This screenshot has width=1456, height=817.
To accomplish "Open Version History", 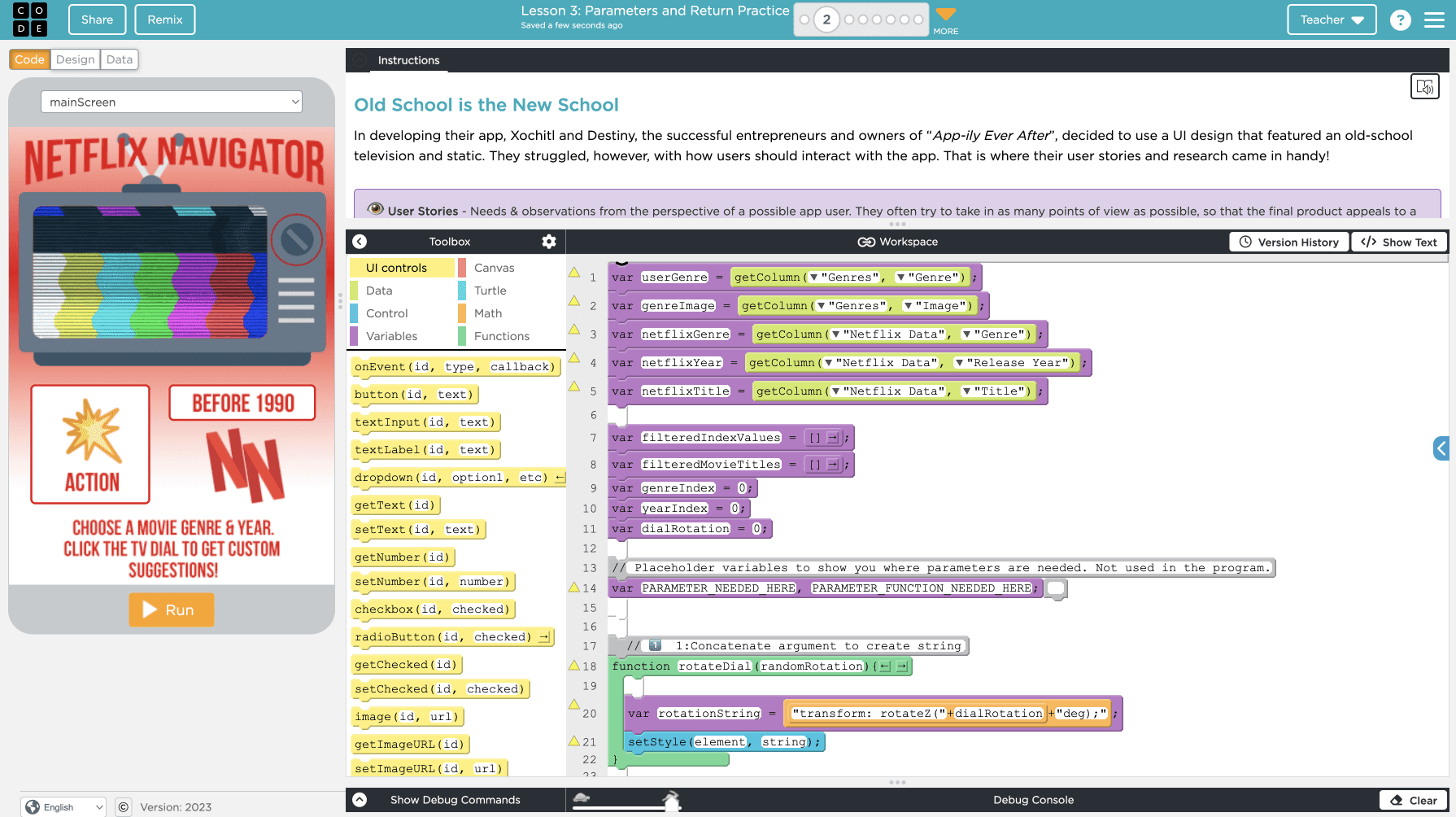I will click(1288, 242).
